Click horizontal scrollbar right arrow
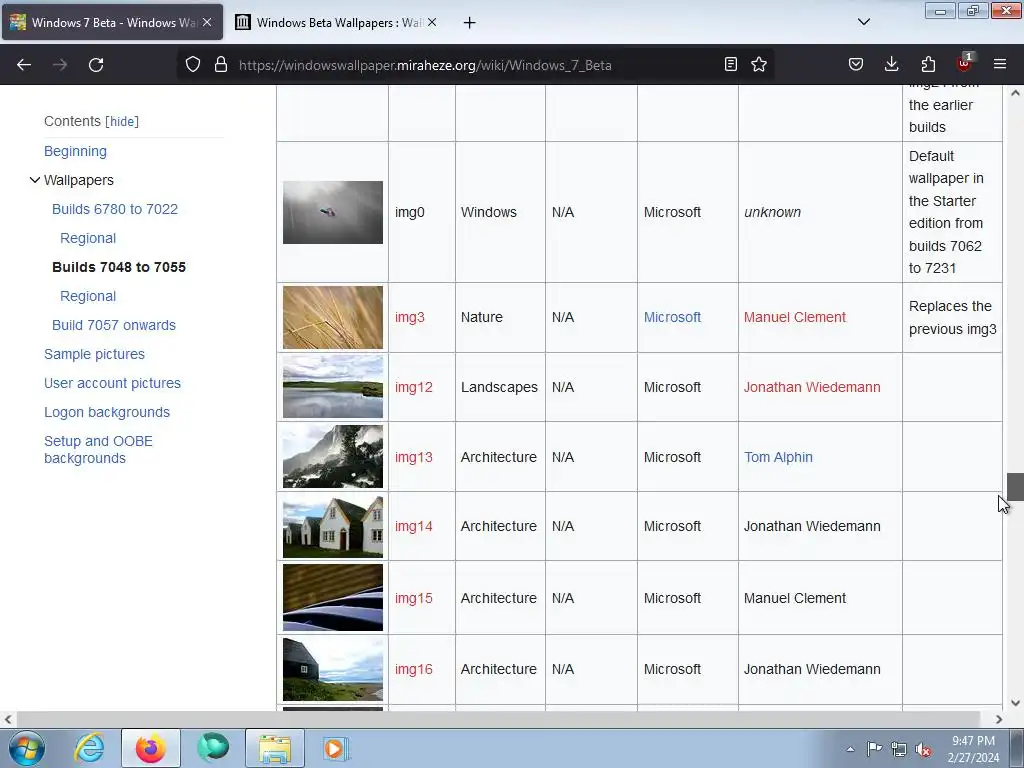This screenshot has height=768, width=1024. point(999,719)
